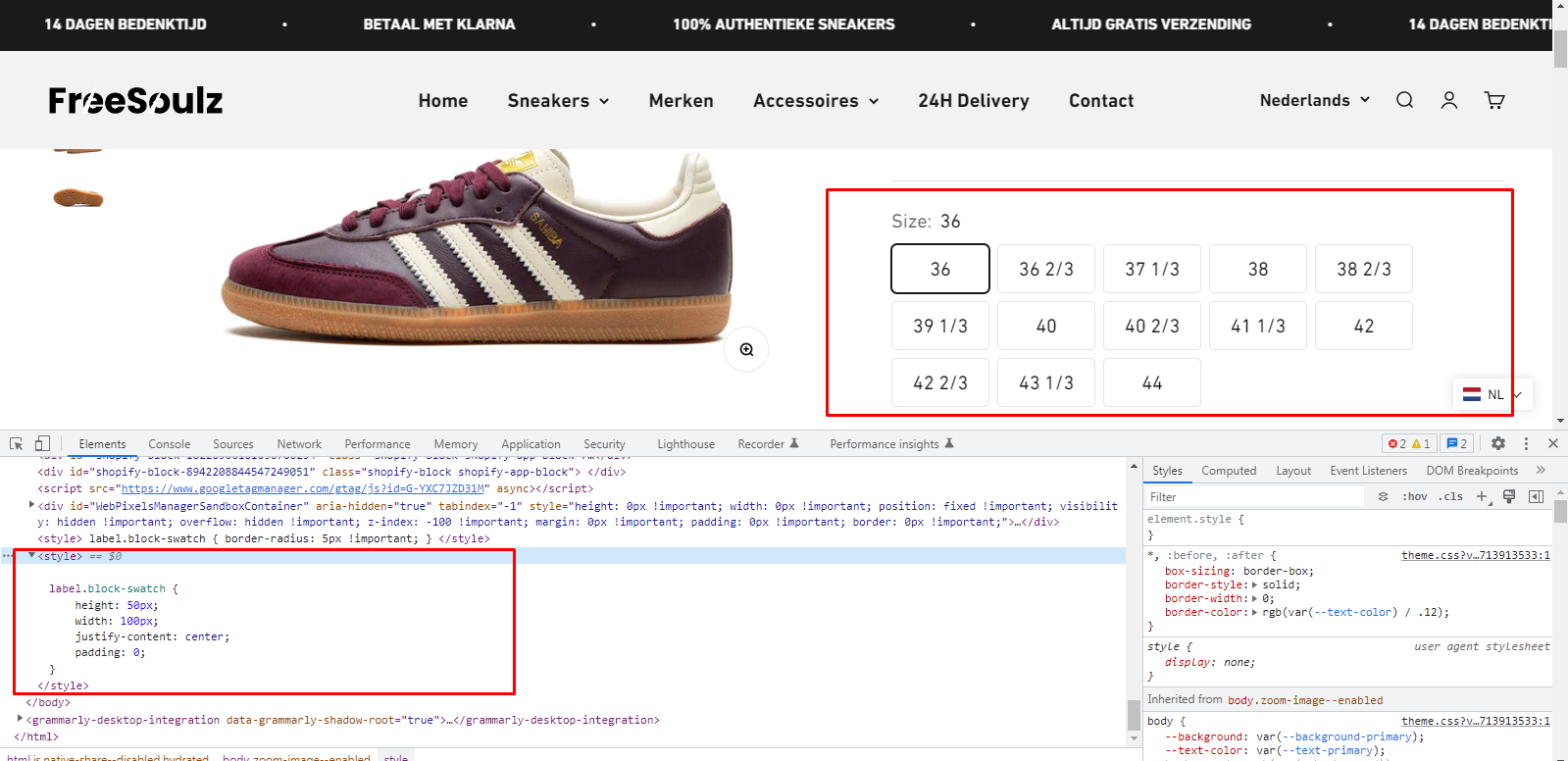Open DevTools three-dot customize menu
This screenshot has height=761, width=1568.
tap(1526, 443)
